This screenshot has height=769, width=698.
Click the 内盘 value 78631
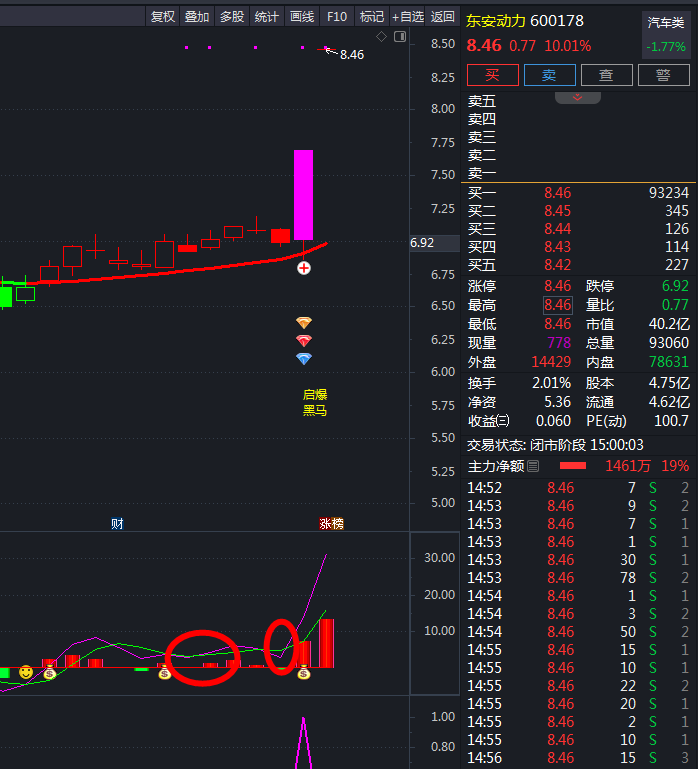(x=669, y=362)
